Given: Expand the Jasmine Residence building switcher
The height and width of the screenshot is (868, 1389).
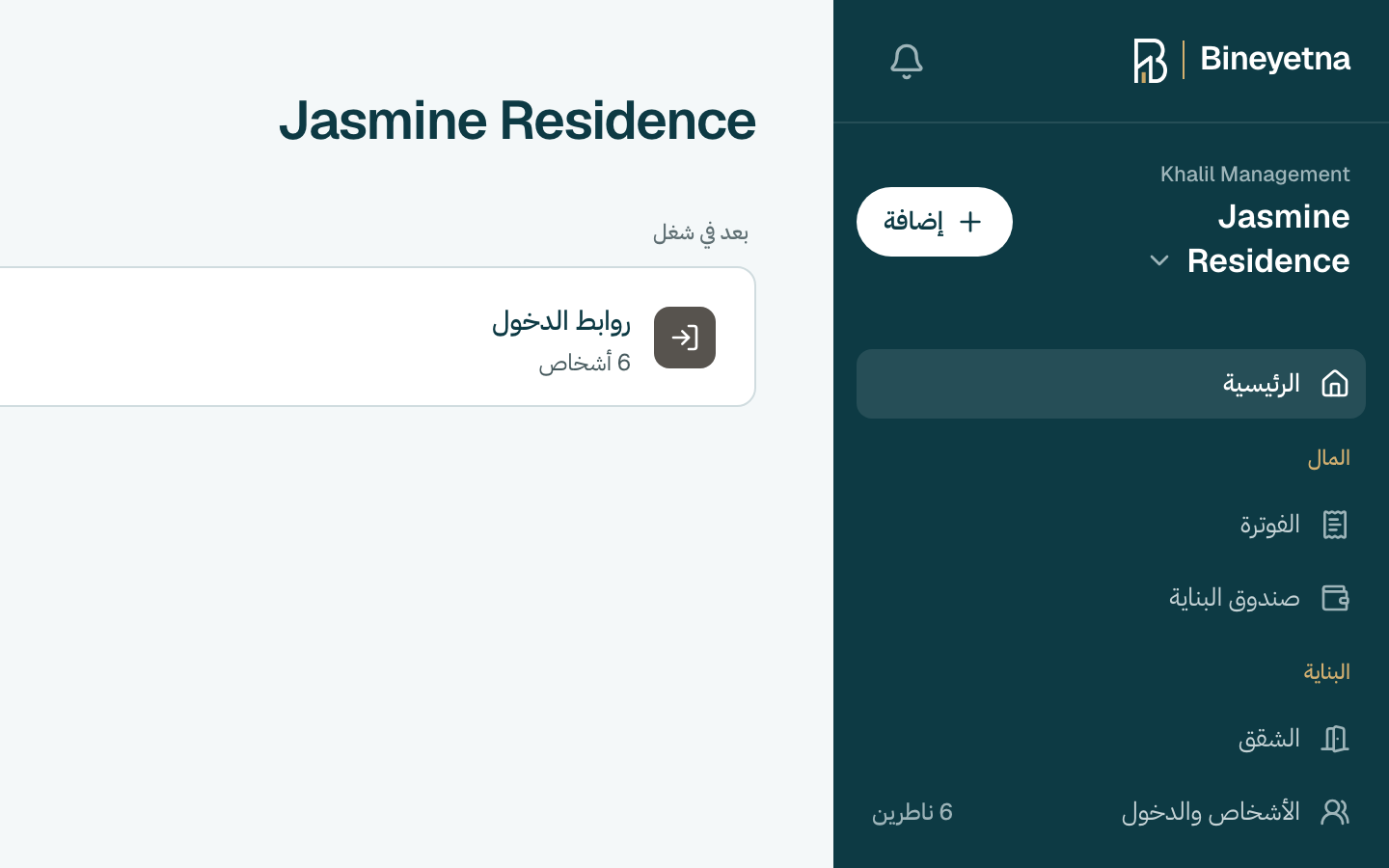Looking at the screenshot, I should tap(1249, 238).
